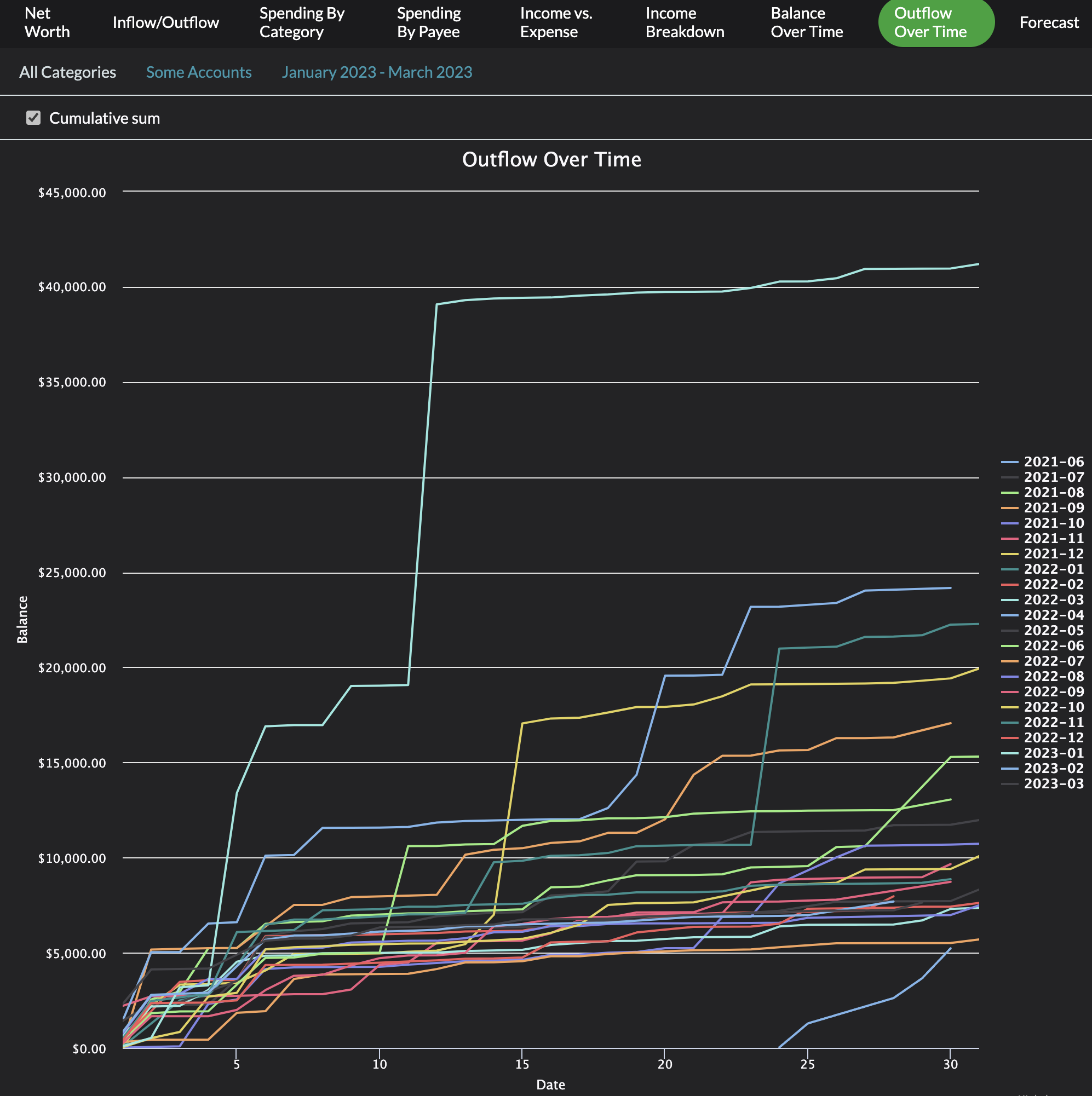The width and height of the screenshot is (1092, 1096).
Task: Click the 2022-07 legend item
Action: (x=1054, y=661)
